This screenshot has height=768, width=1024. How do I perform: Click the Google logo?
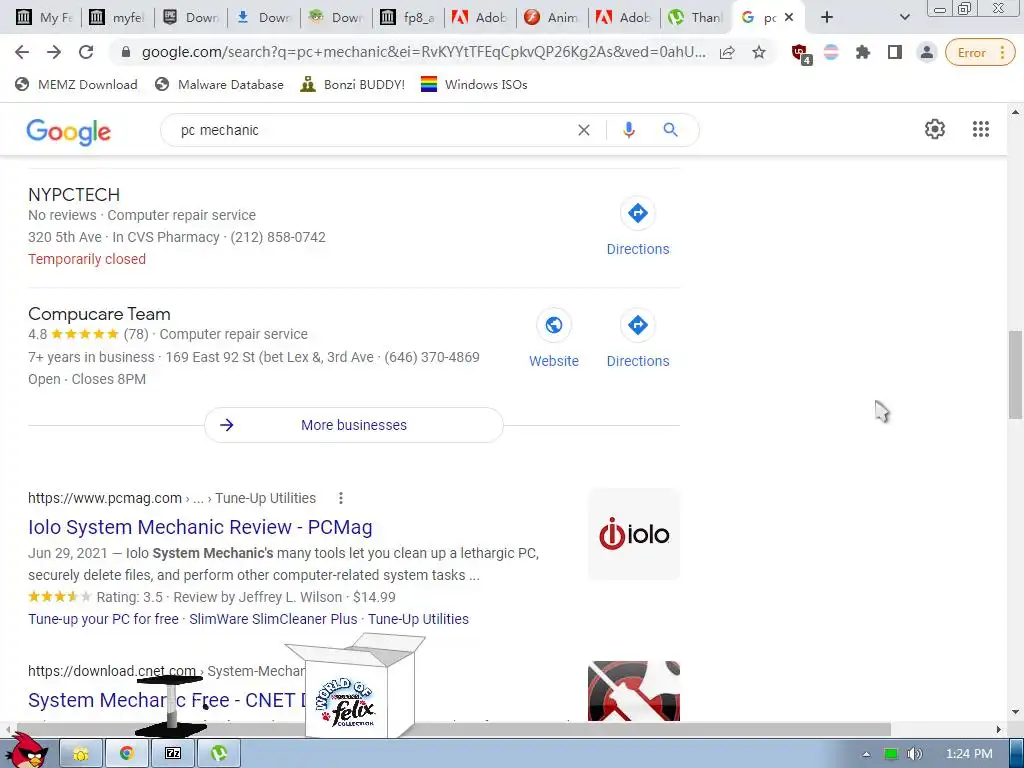pyautogui.click(x=69, y=131)
